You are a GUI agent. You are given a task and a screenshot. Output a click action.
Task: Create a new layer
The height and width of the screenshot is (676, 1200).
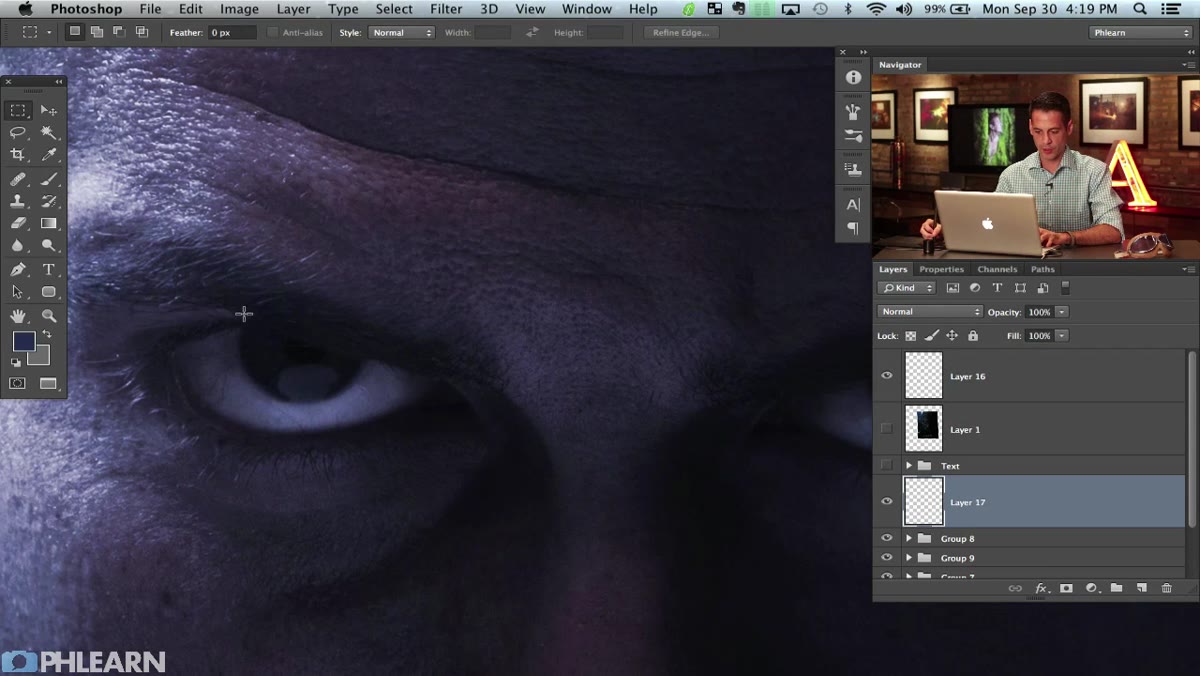click(1141, 588)
